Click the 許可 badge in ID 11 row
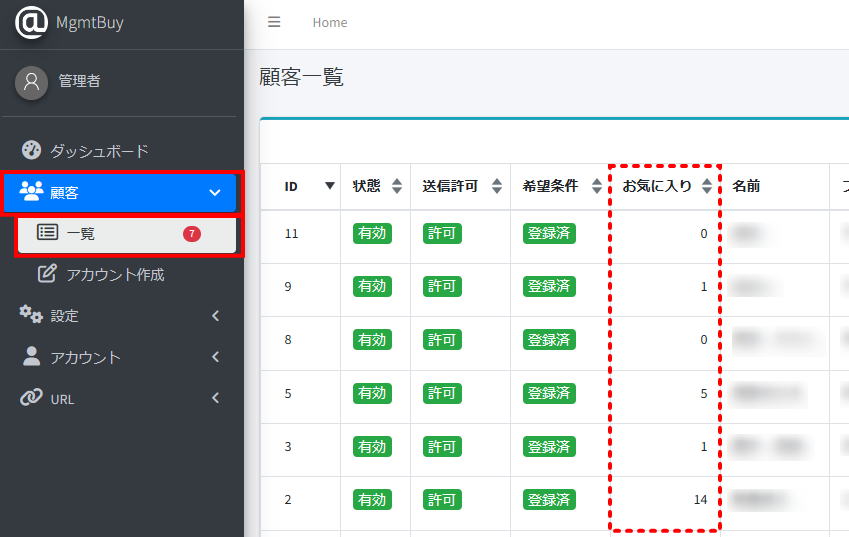This screenshot has width=849, height=537. point(442,233)
